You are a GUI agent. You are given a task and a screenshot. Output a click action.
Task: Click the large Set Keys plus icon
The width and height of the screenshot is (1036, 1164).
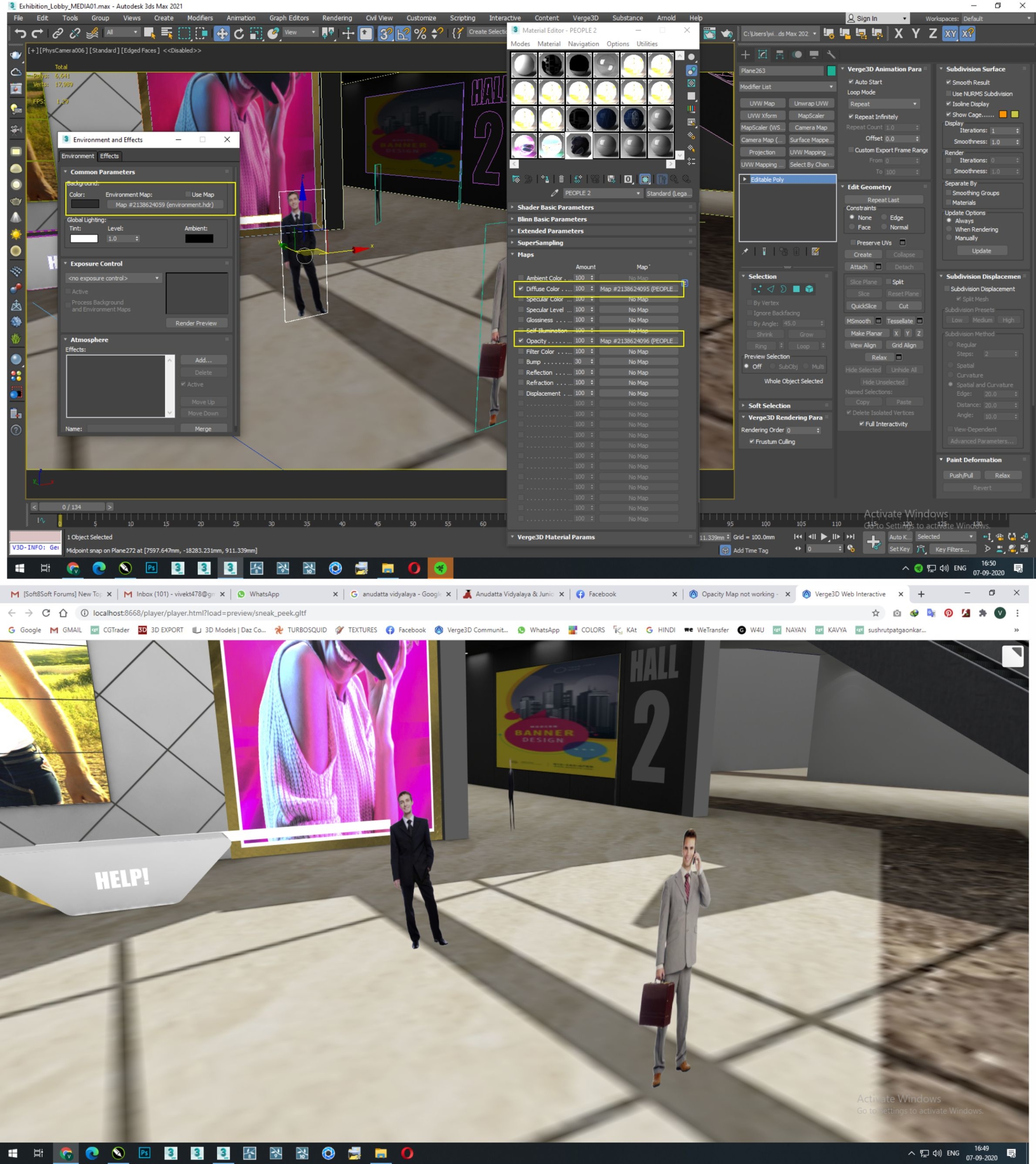[x=873, y=542]
